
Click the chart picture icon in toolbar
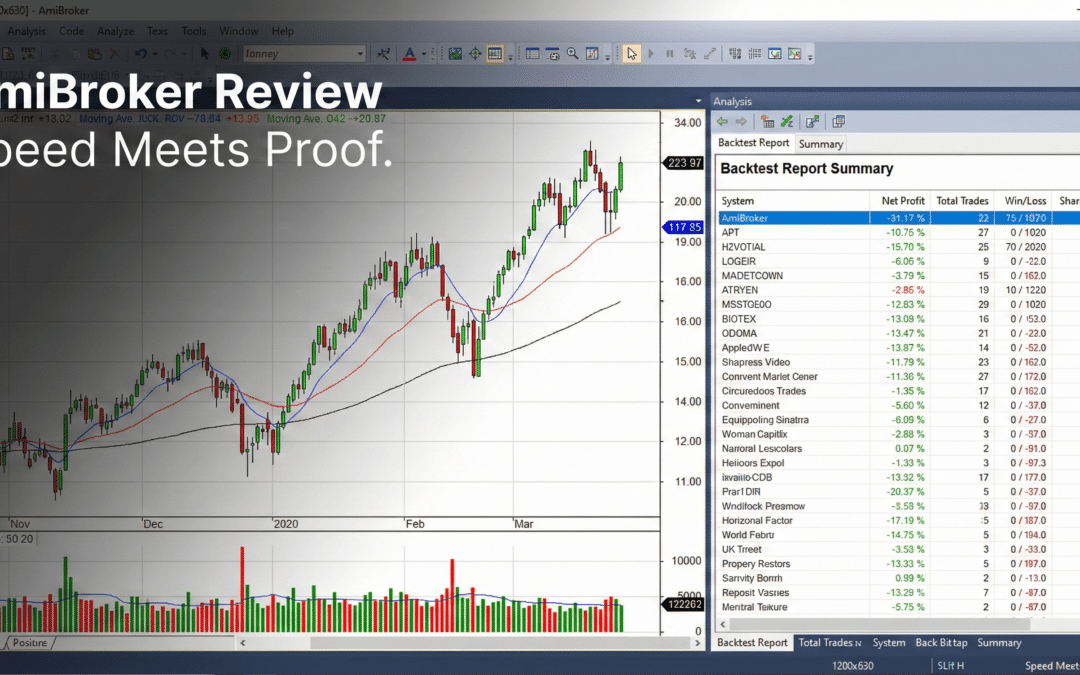(x=455, y=54)
